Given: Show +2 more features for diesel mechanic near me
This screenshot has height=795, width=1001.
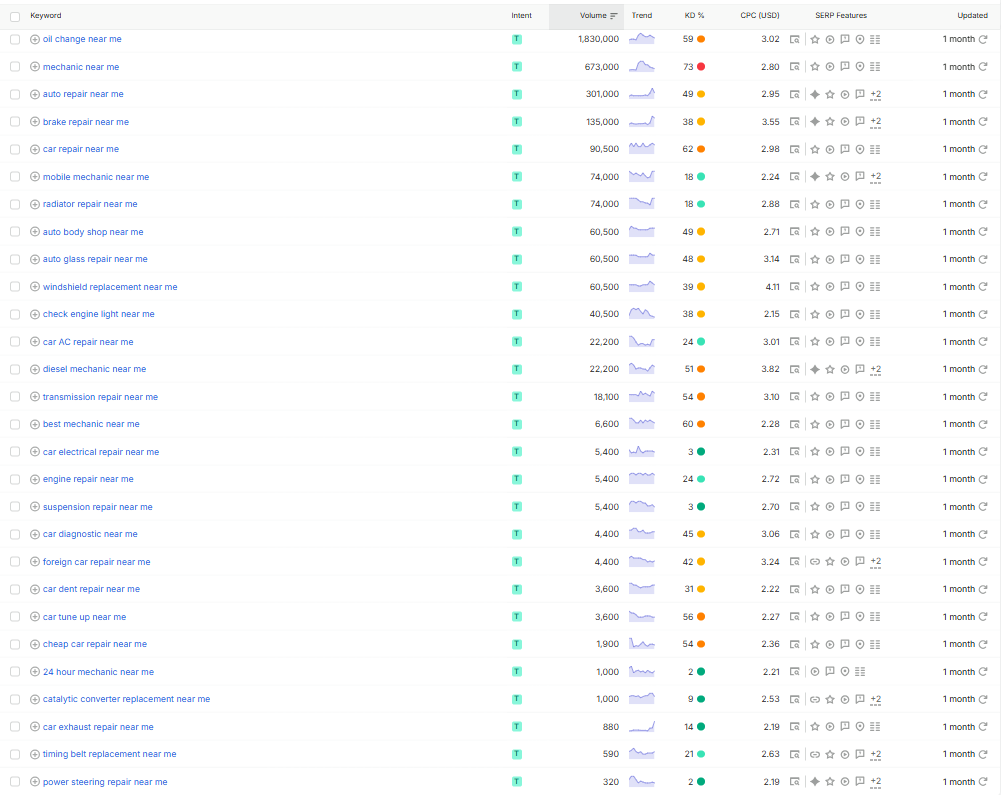Looking at the screenshot, I should tap(876, 370).
